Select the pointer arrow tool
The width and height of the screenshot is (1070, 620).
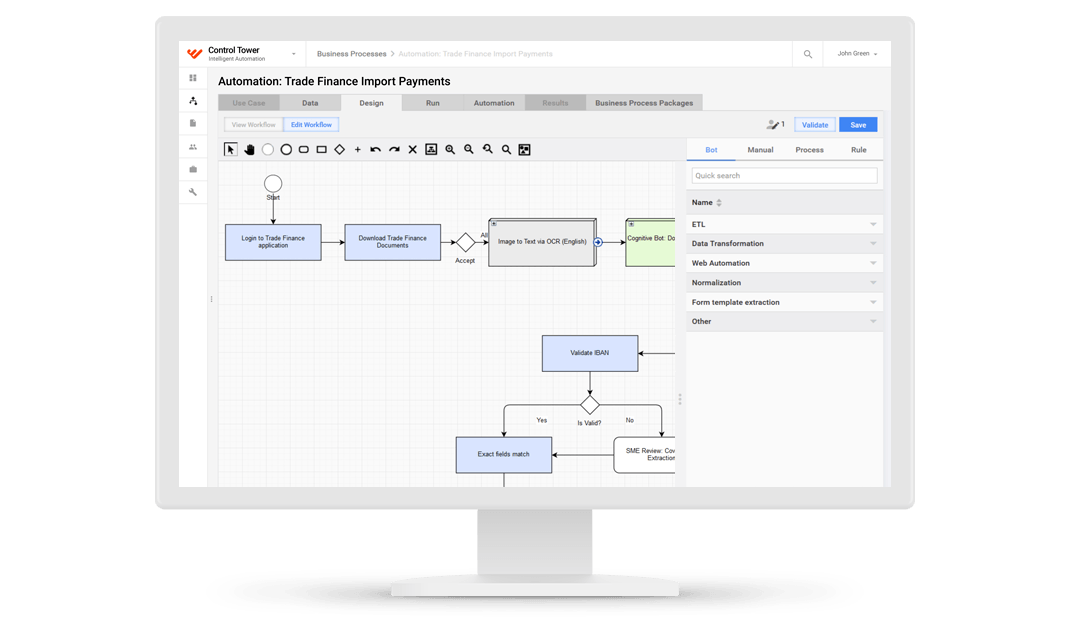pyautogui.click(x=231, y=149)
